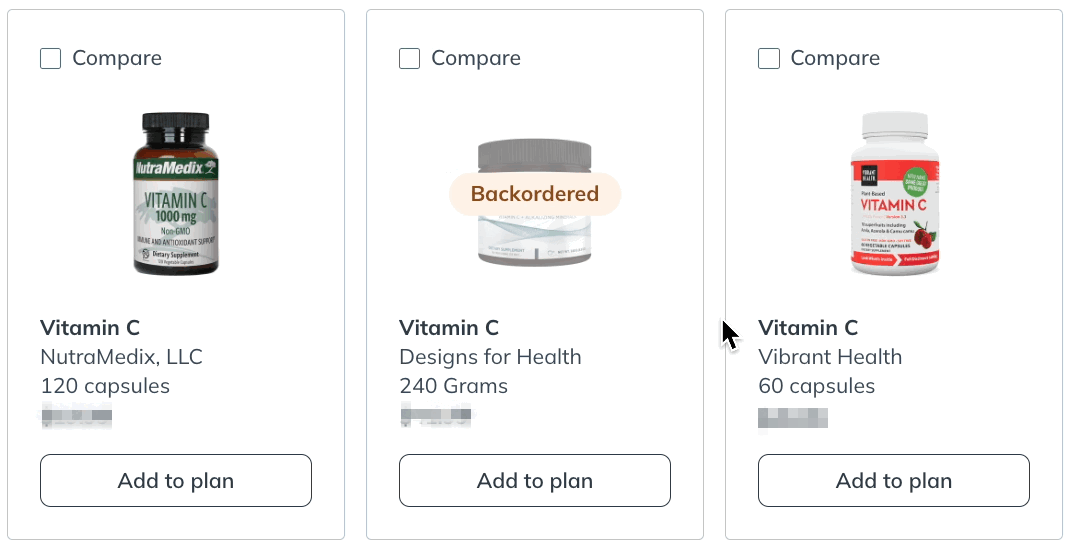Click the Backordered badge on the jar
The height and width of the screenshot is (548, 1068).
pos(535,194)
